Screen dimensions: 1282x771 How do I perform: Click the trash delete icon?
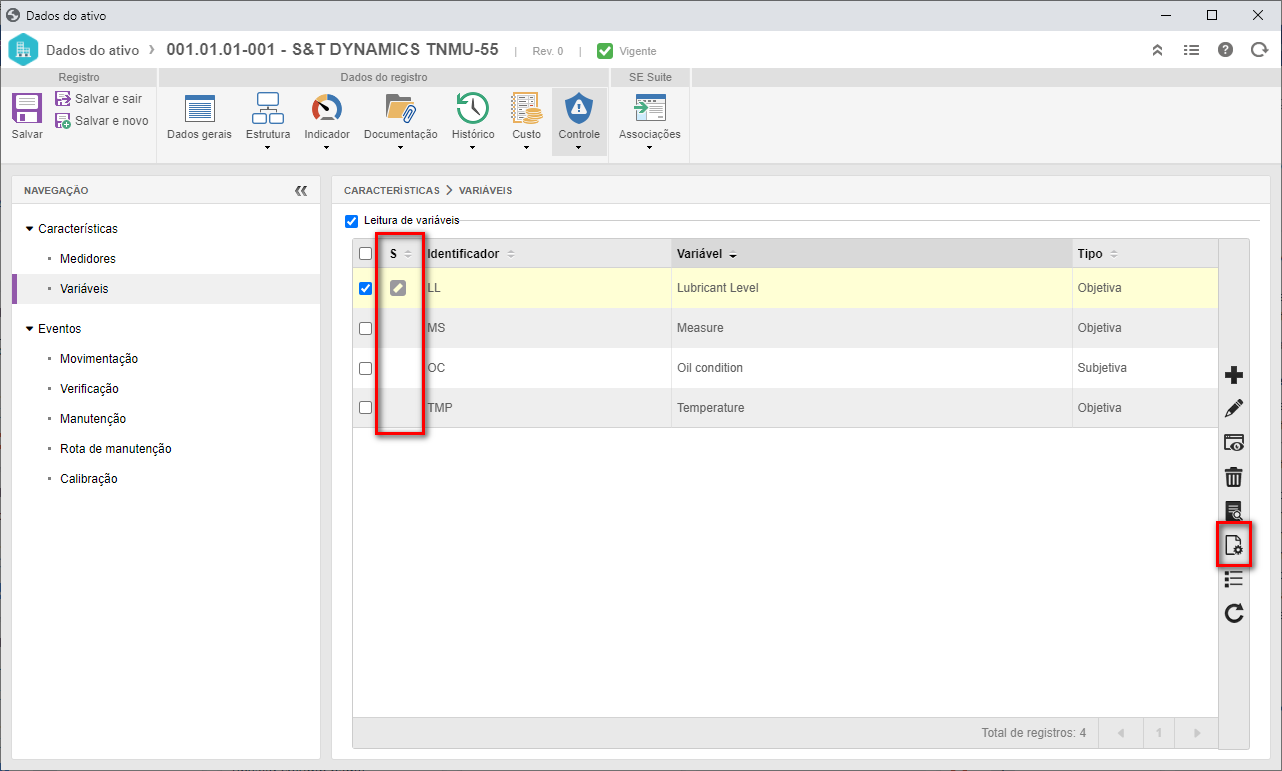1234,477
